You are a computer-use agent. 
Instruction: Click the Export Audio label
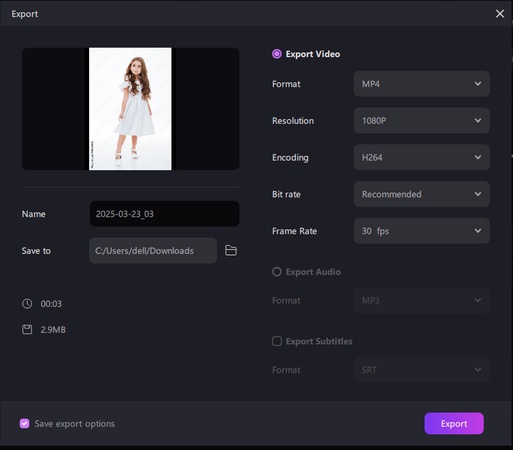[313, 272]
